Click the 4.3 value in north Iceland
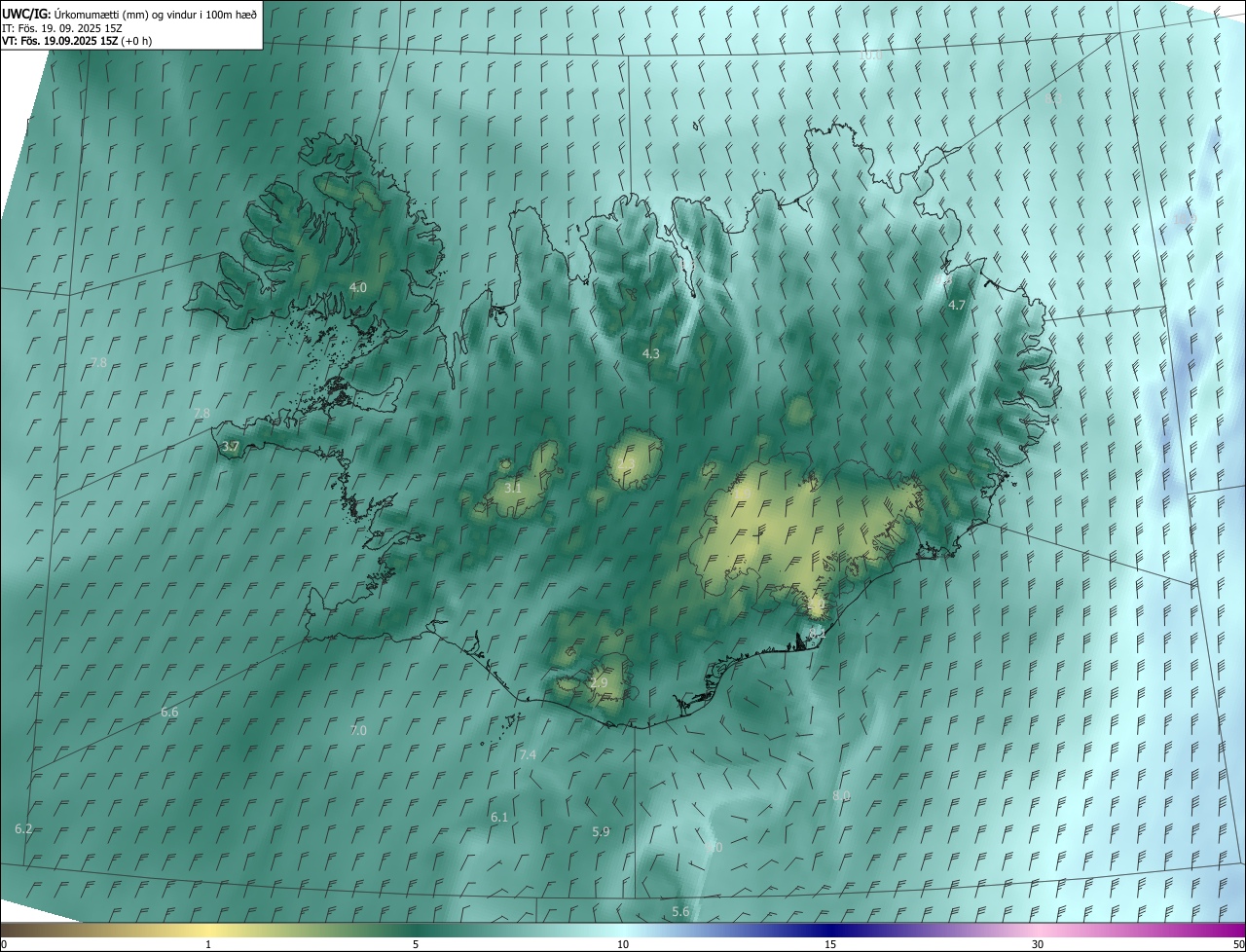The image size is (1246, 952). (651, 353)
